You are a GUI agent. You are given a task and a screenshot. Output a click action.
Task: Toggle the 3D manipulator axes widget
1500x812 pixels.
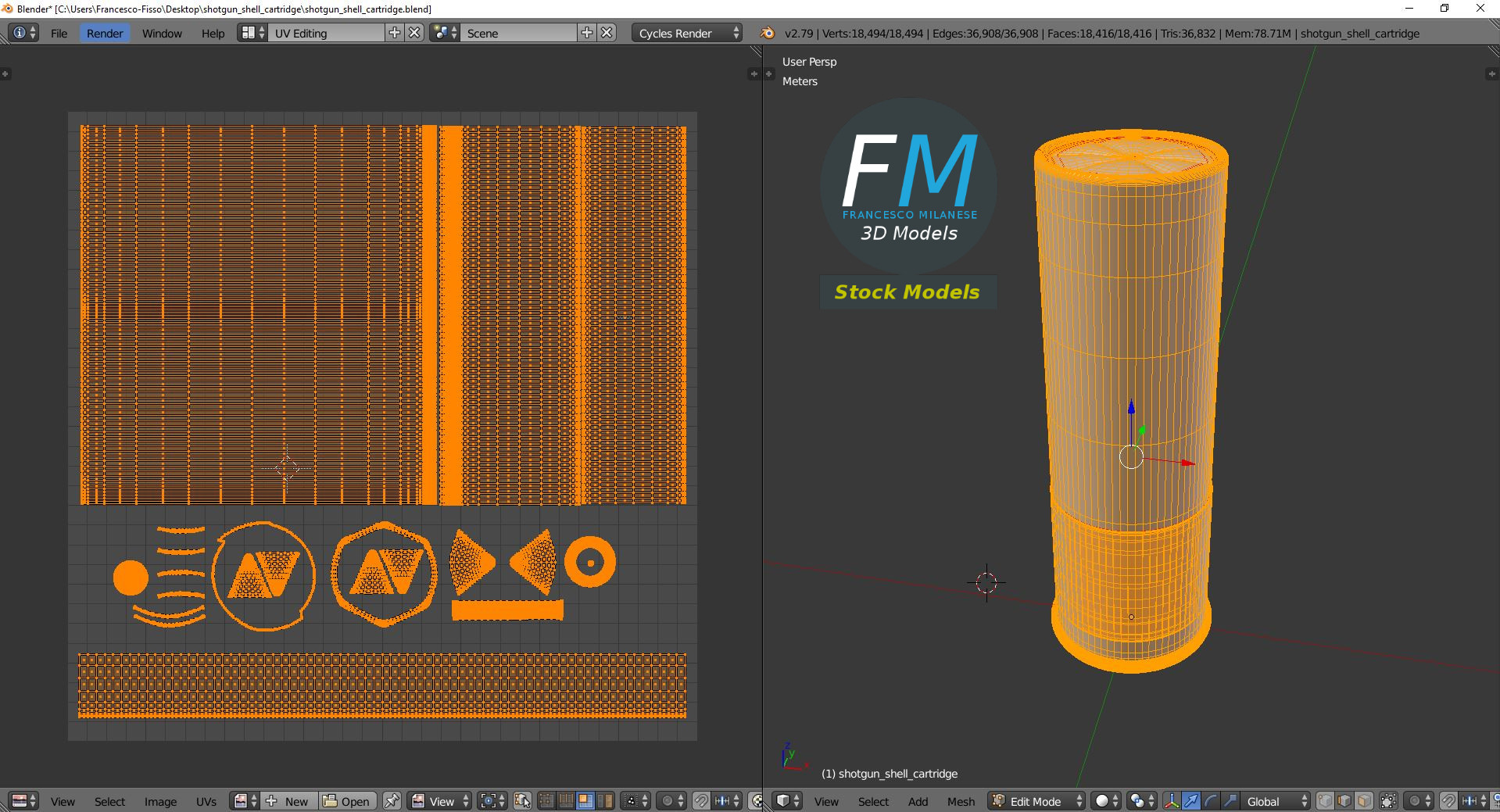tap(1171, 801)
